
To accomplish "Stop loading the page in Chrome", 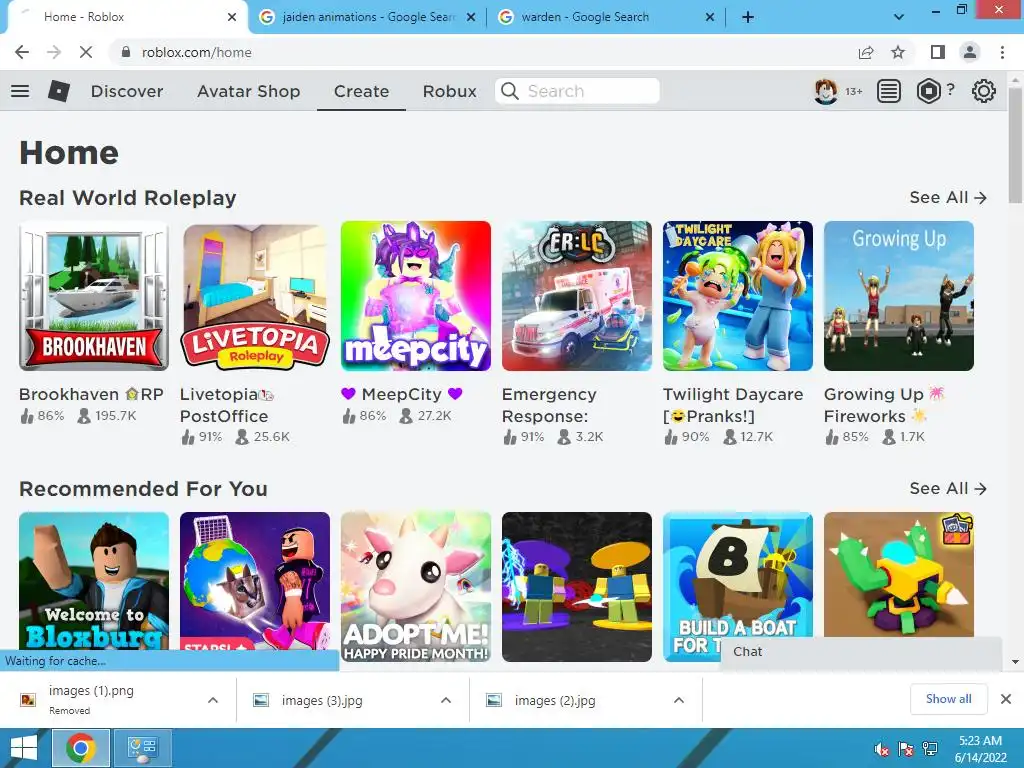I will coord(86,52).
